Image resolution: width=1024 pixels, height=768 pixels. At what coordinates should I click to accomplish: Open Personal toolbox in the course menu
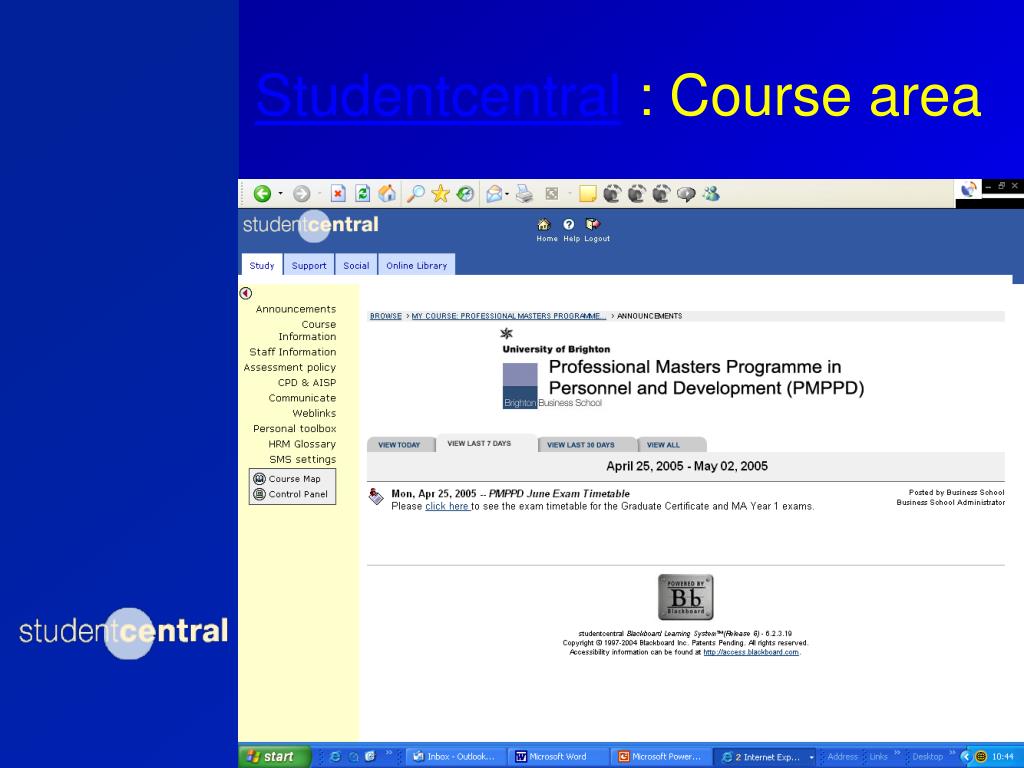point(295,428)
